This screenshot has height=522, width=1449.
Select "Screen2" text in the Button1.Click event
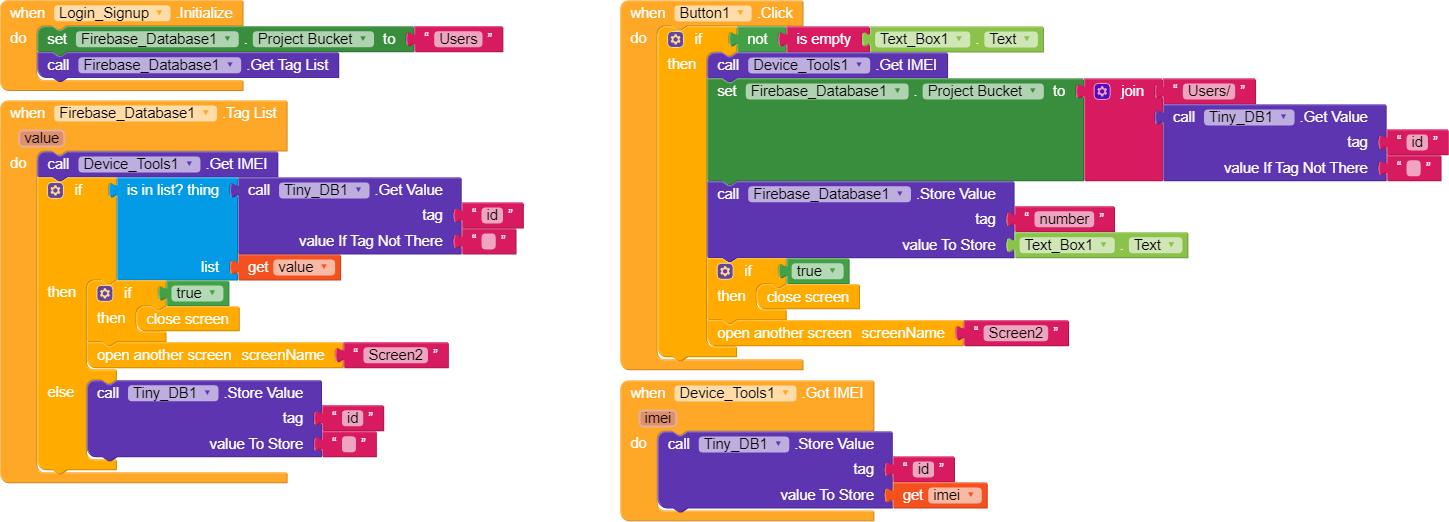tap(1015, 333)
